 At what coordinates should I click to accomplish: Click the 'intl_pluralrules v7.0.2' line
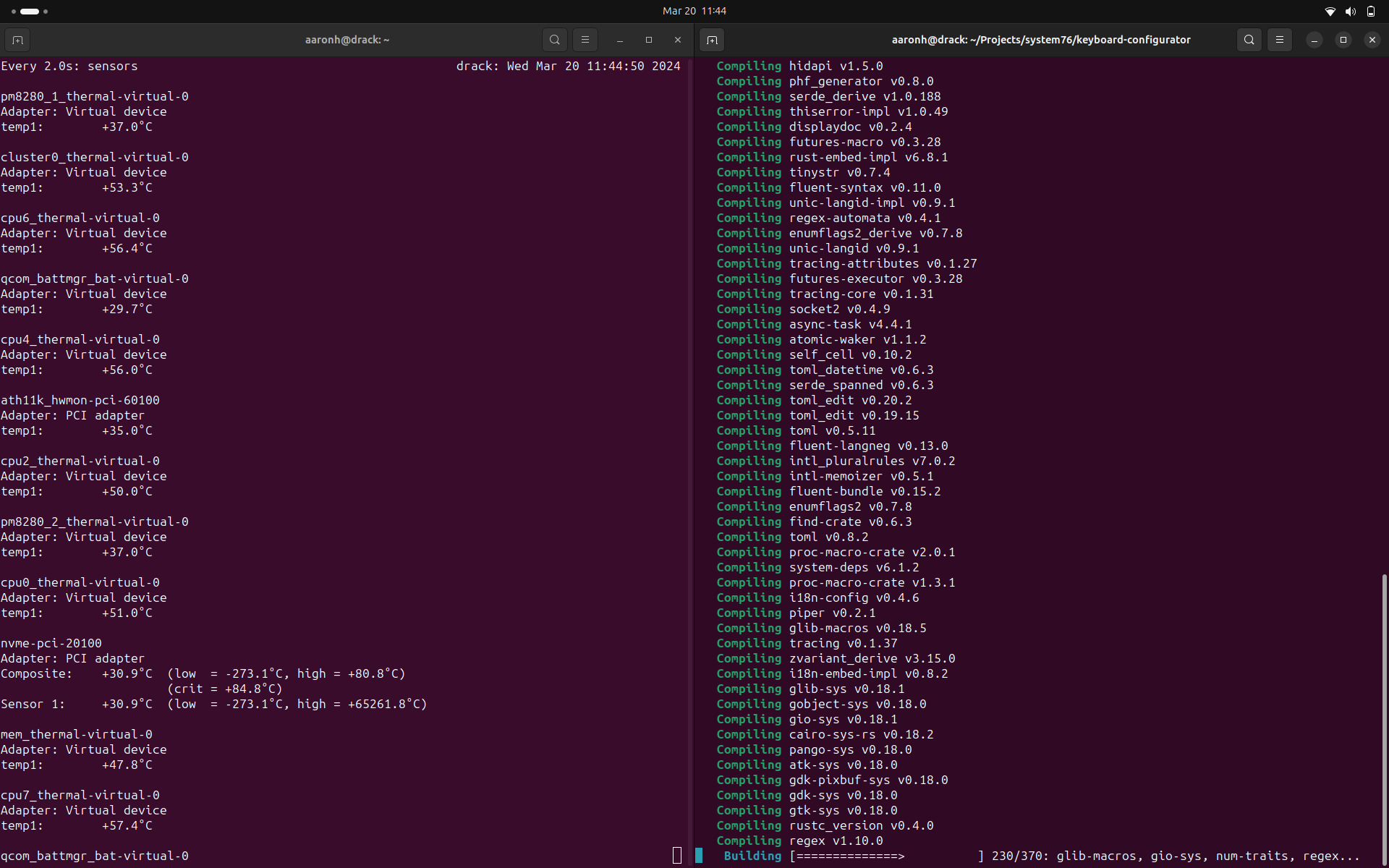(x=836, y=461)
